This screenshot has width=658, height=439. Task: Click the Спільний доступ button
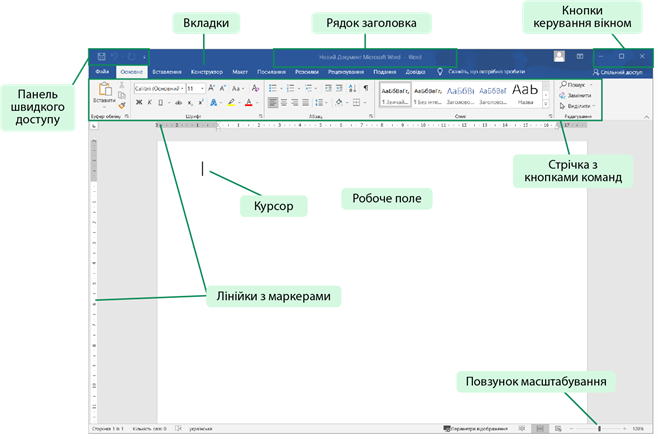[616, 72]
